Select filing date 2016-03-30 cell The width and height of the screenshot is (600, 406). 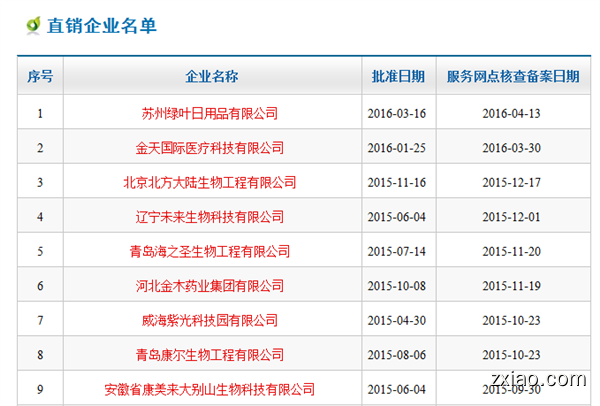tap(512, 148)
